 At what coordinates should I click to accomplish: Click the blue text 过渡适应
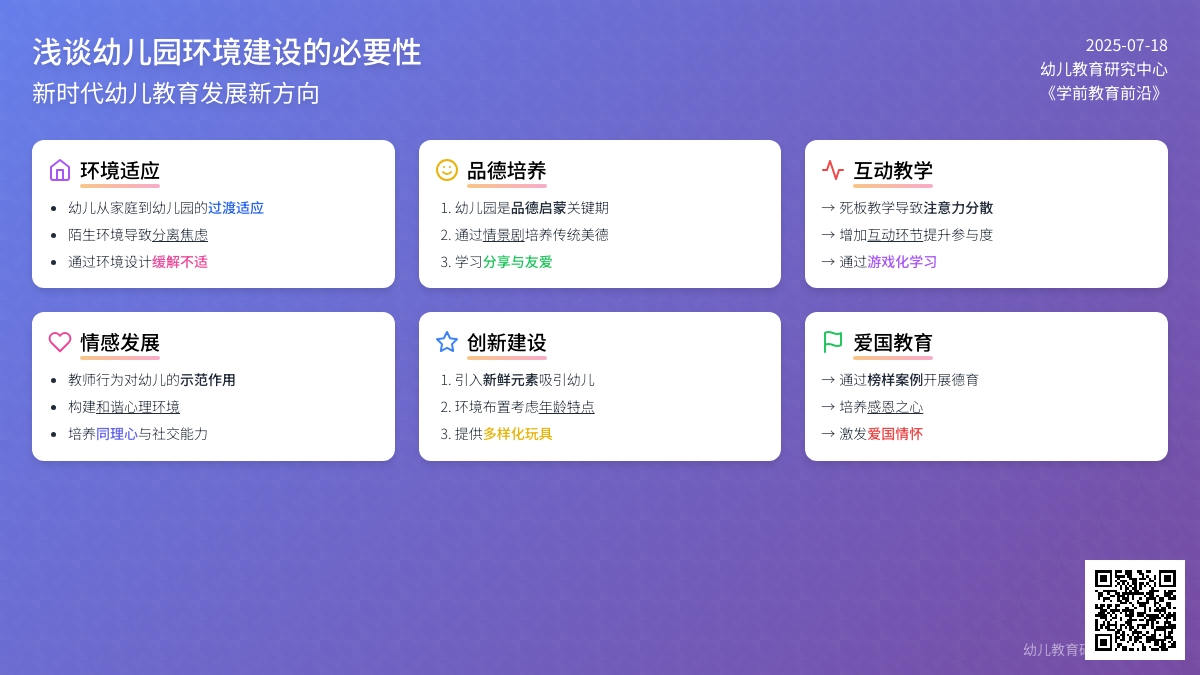point(236,208)
